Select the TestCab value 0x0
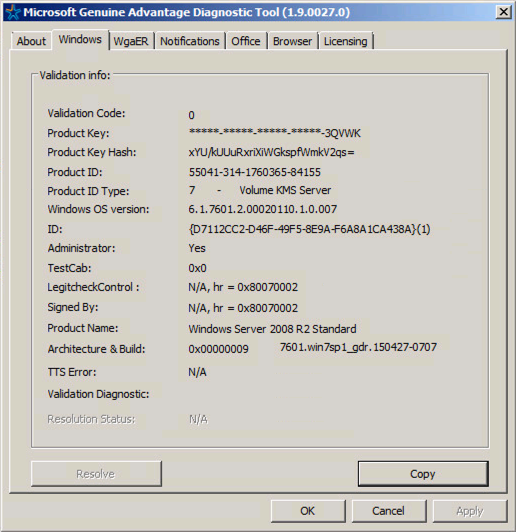 [x=197, y=268]
